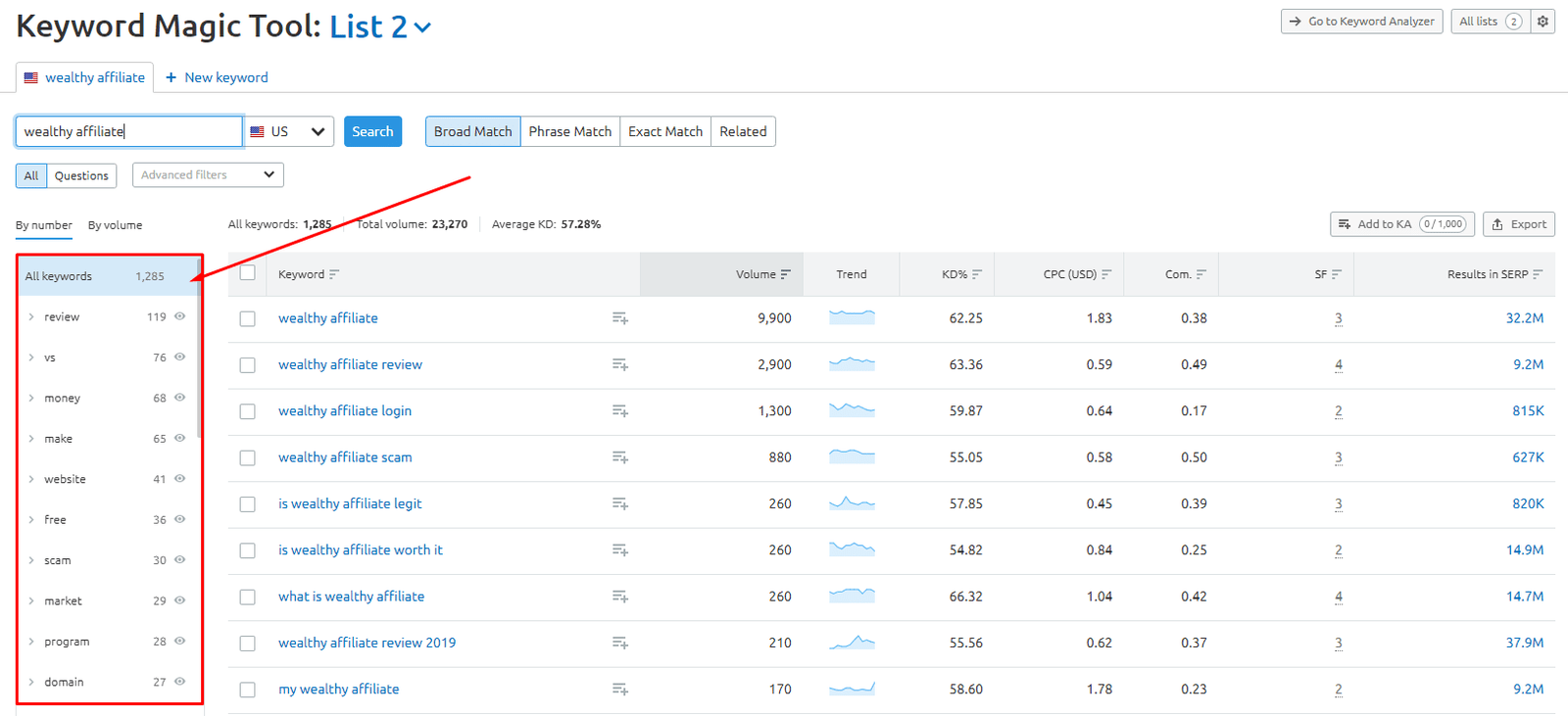Open the Advanced filters dropdown
The width and height of the screenshot is (1568, 716).
click(208, 175)
